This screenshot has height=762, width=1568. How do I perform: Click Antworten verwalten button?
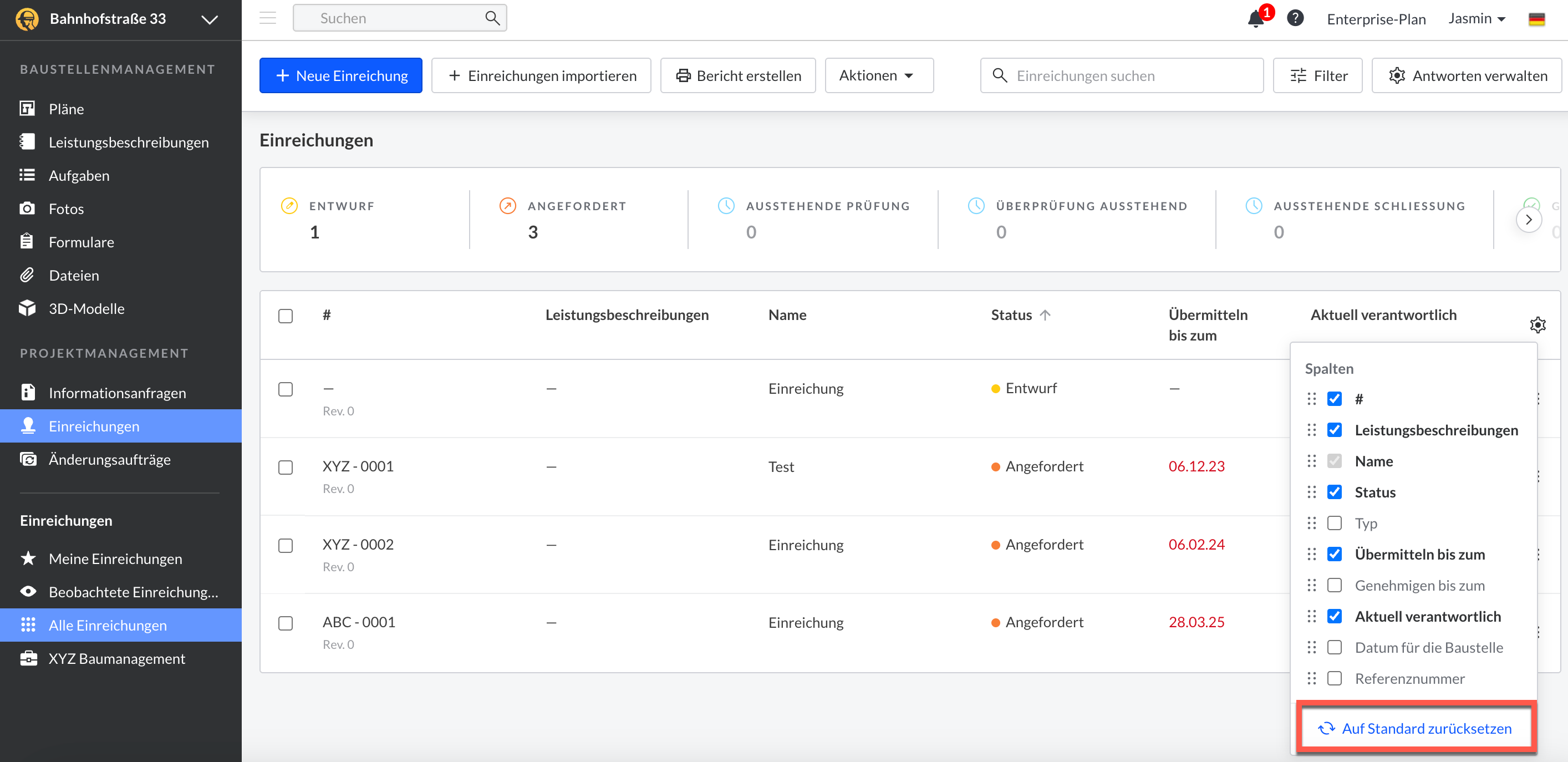pos(1467,75)
